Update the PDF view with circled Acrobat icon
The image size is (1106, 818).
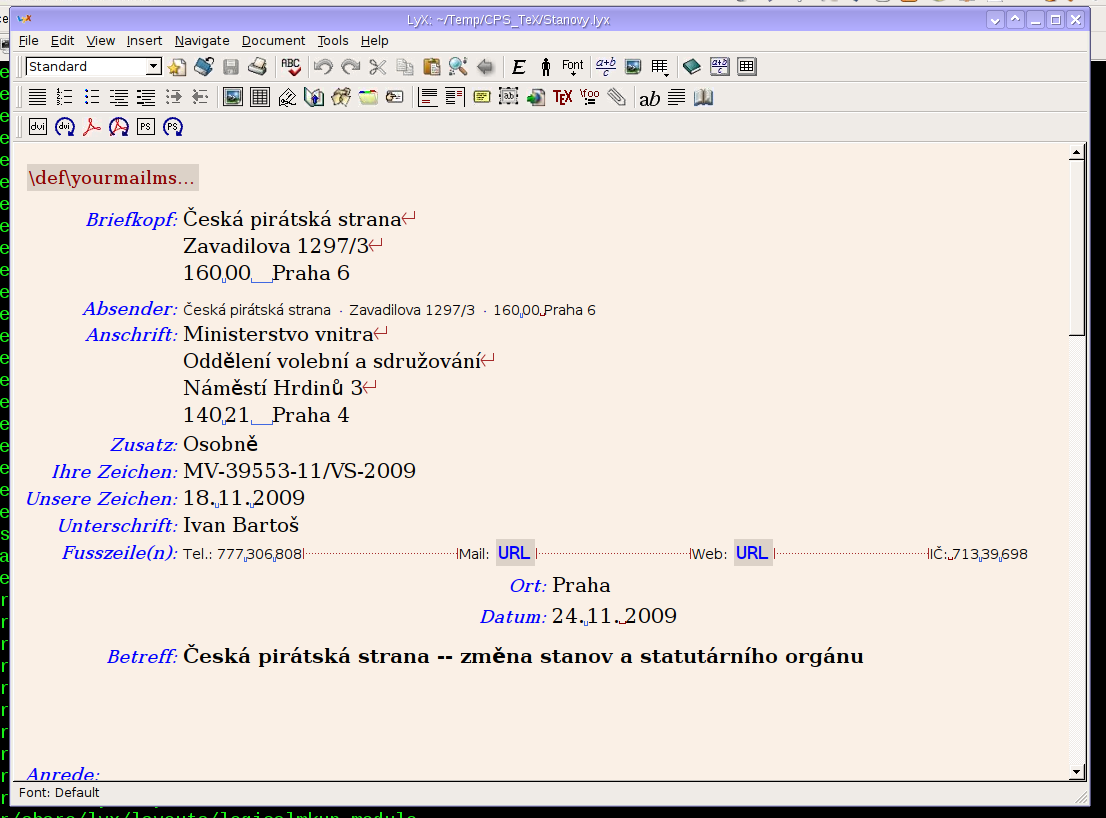tap(118, 127)
